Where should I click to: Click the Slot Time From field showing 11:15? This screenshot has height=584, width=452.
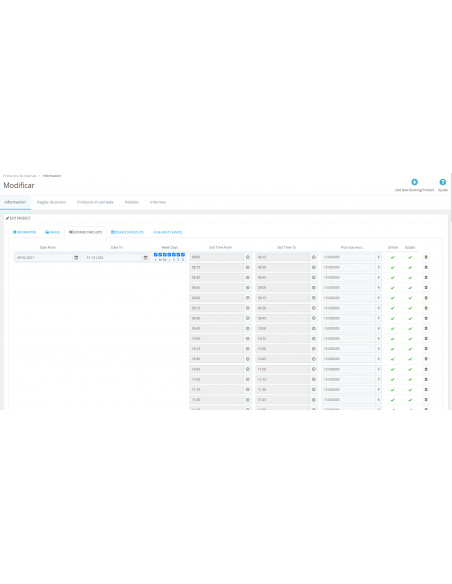coord(217,390)
